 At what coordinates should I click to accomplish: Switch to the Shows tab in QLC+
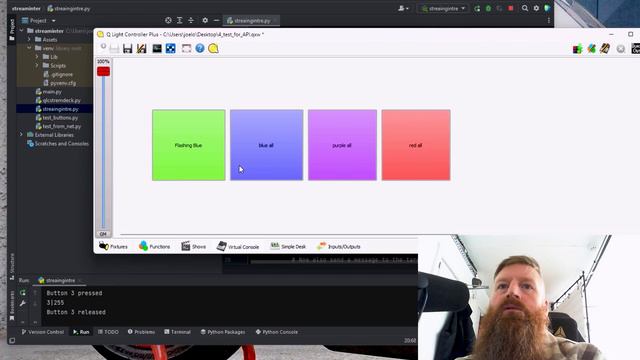pyautogui.click(x=193, y=247)
